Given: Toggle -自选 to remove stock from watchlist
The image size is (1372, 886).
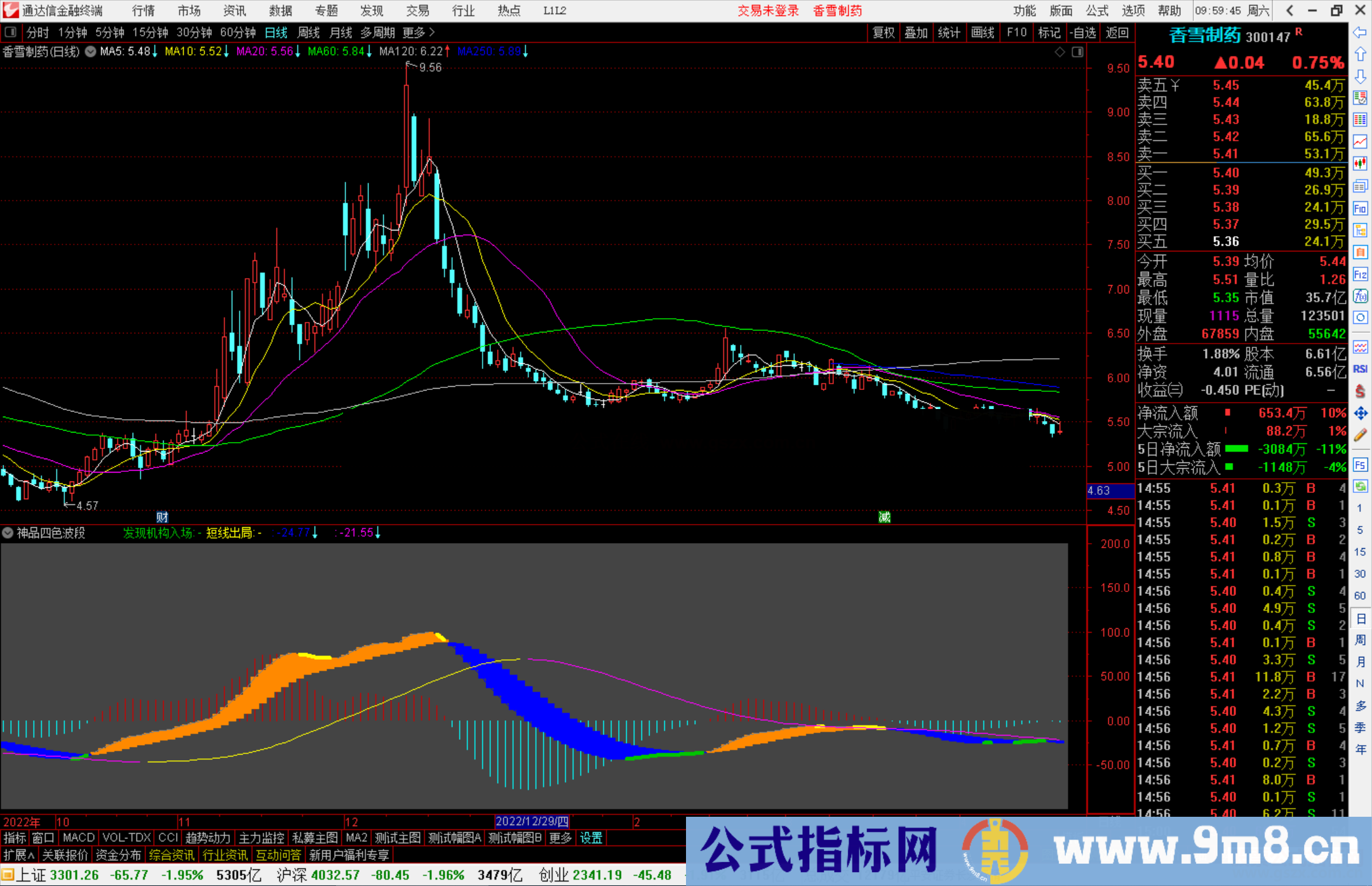Looking at the screenshot, I should point(1084,32).
